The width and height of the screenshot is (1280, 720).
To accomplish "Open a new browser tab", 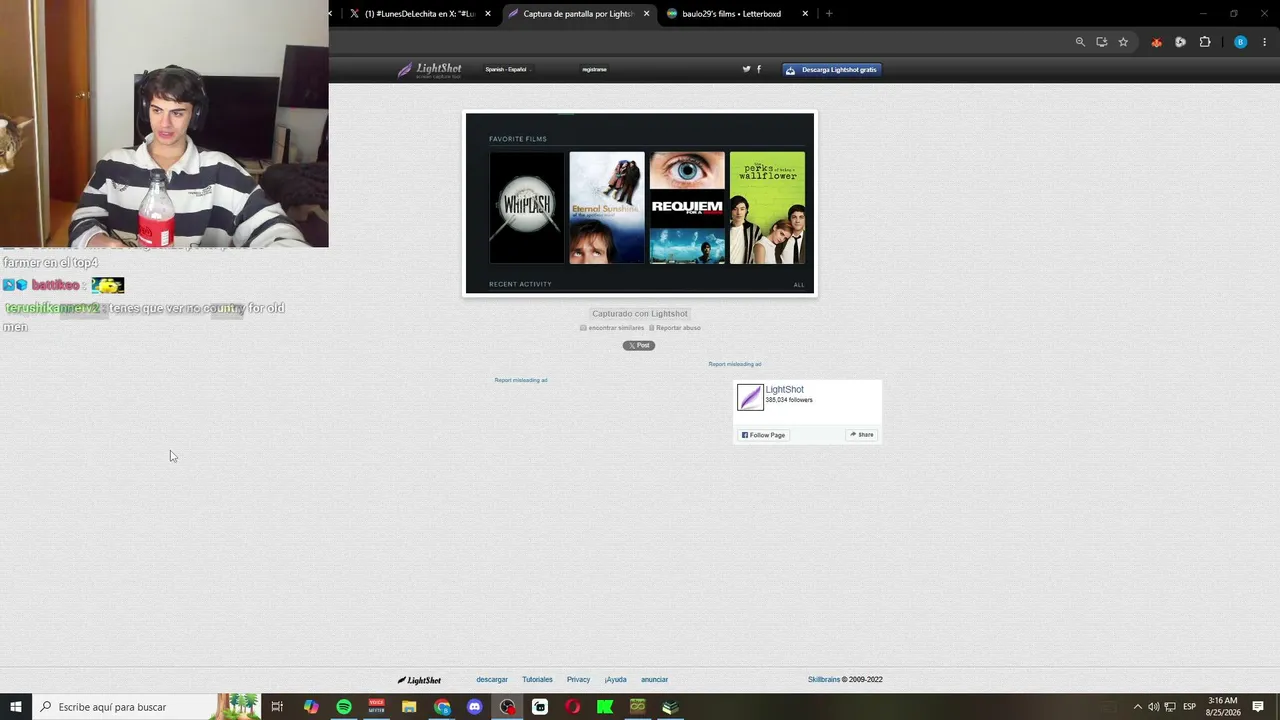I will 829,14.
